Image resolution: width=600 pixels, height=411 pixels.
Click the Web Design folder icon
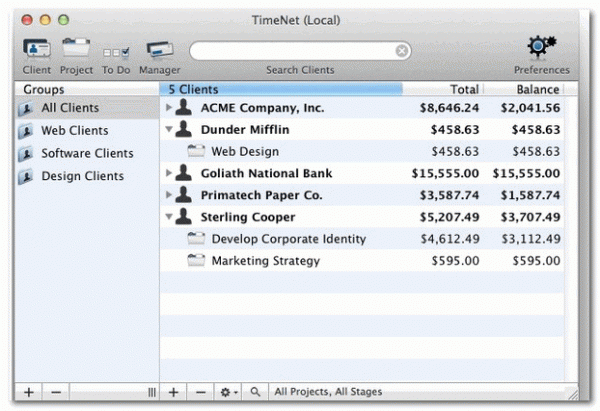point(196,151)
